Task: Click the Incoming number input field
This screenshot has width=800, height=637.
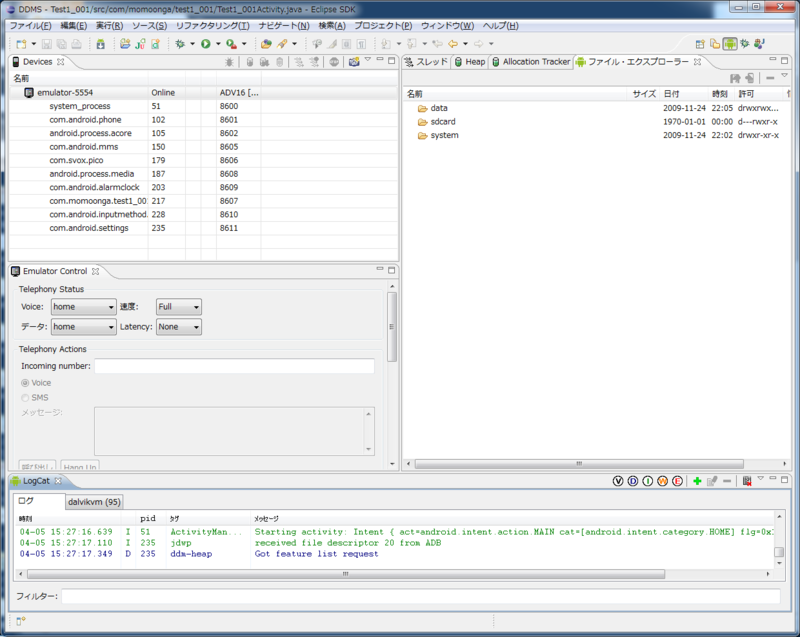Action: pos(234,366)
